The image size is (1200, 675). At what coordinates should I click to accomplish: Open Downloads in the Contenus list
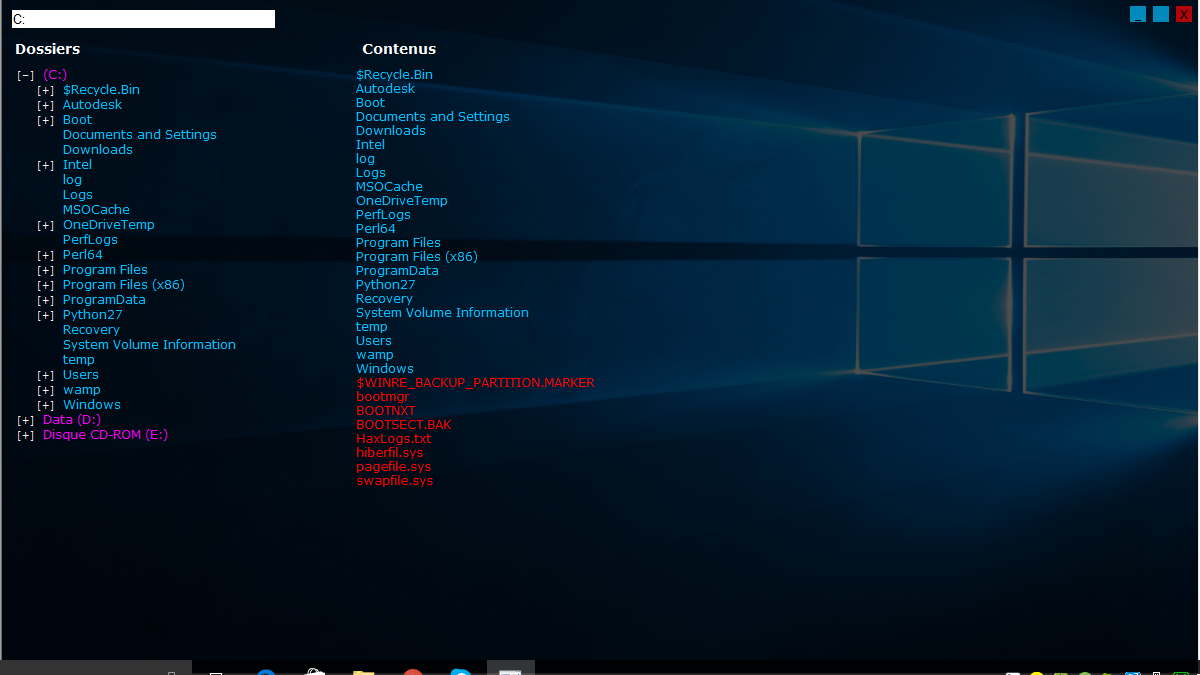(391, 131)
